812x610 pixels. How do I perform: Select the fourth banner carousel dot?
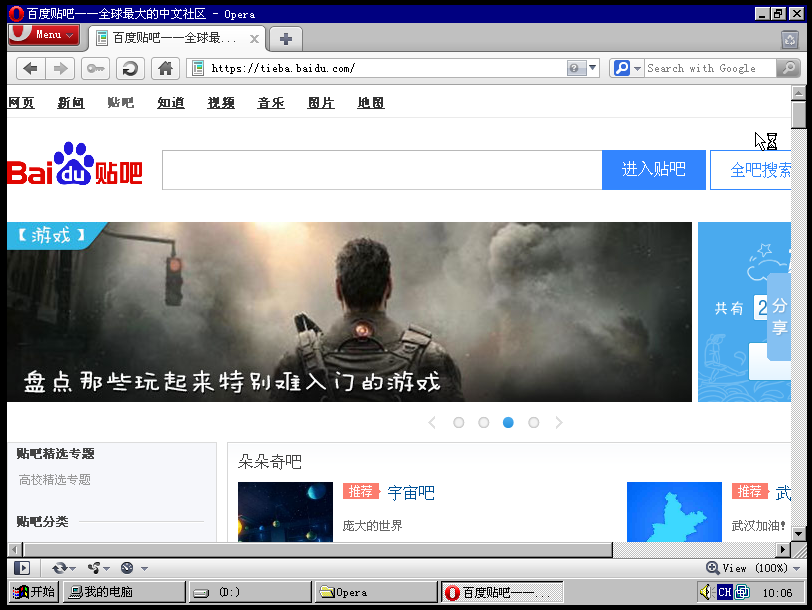[533, 423]
